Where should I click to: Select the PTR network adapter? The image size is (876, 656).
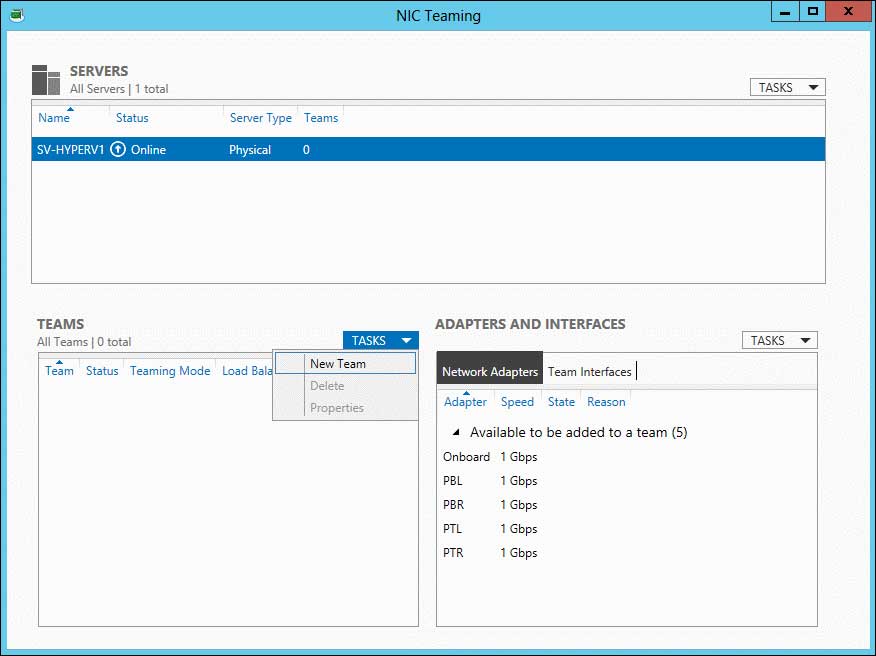pyautogui.click(x=454, y=553)
